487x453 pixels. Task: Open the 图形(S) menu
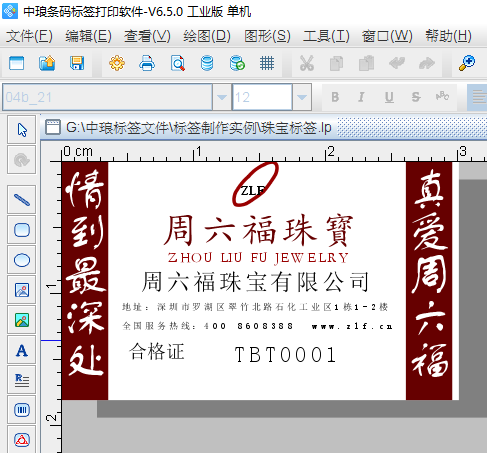(x=267, y=36)
